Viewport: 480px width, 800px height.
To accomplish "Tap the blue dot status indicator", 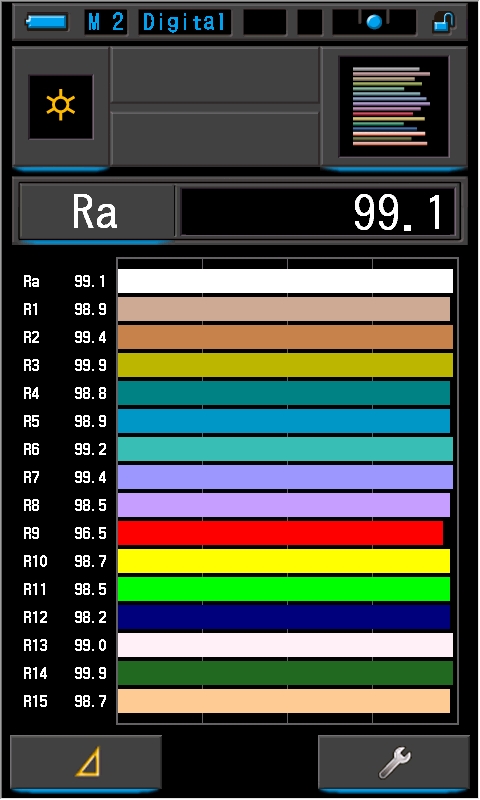I will (x=374, y=22).
